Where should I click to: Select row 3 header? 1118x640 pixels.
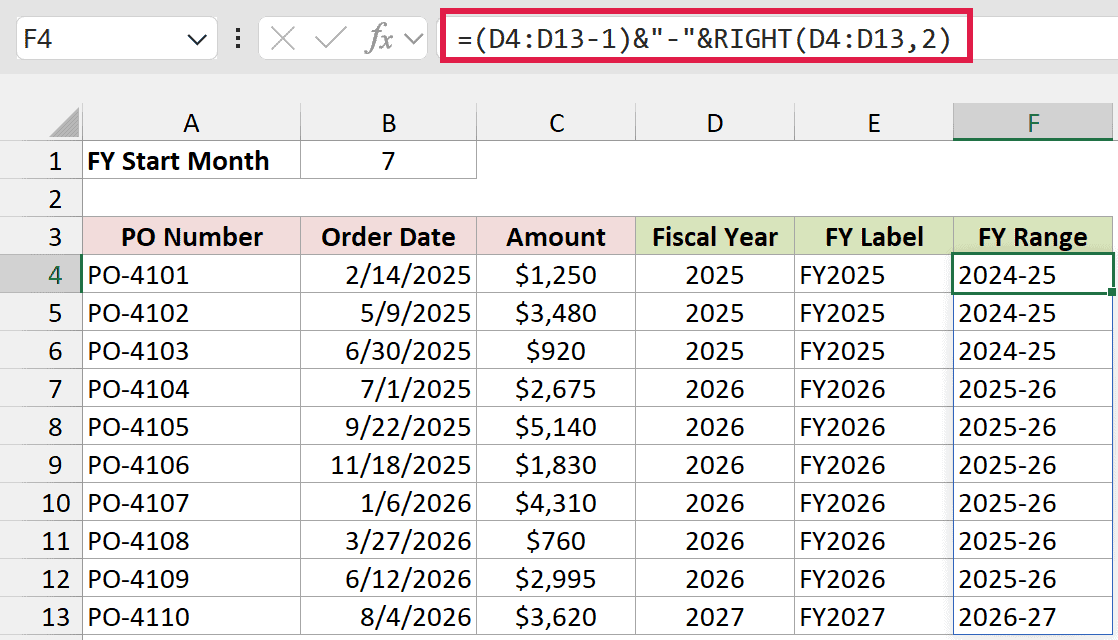pyautogui.click(x=41, y=236)
